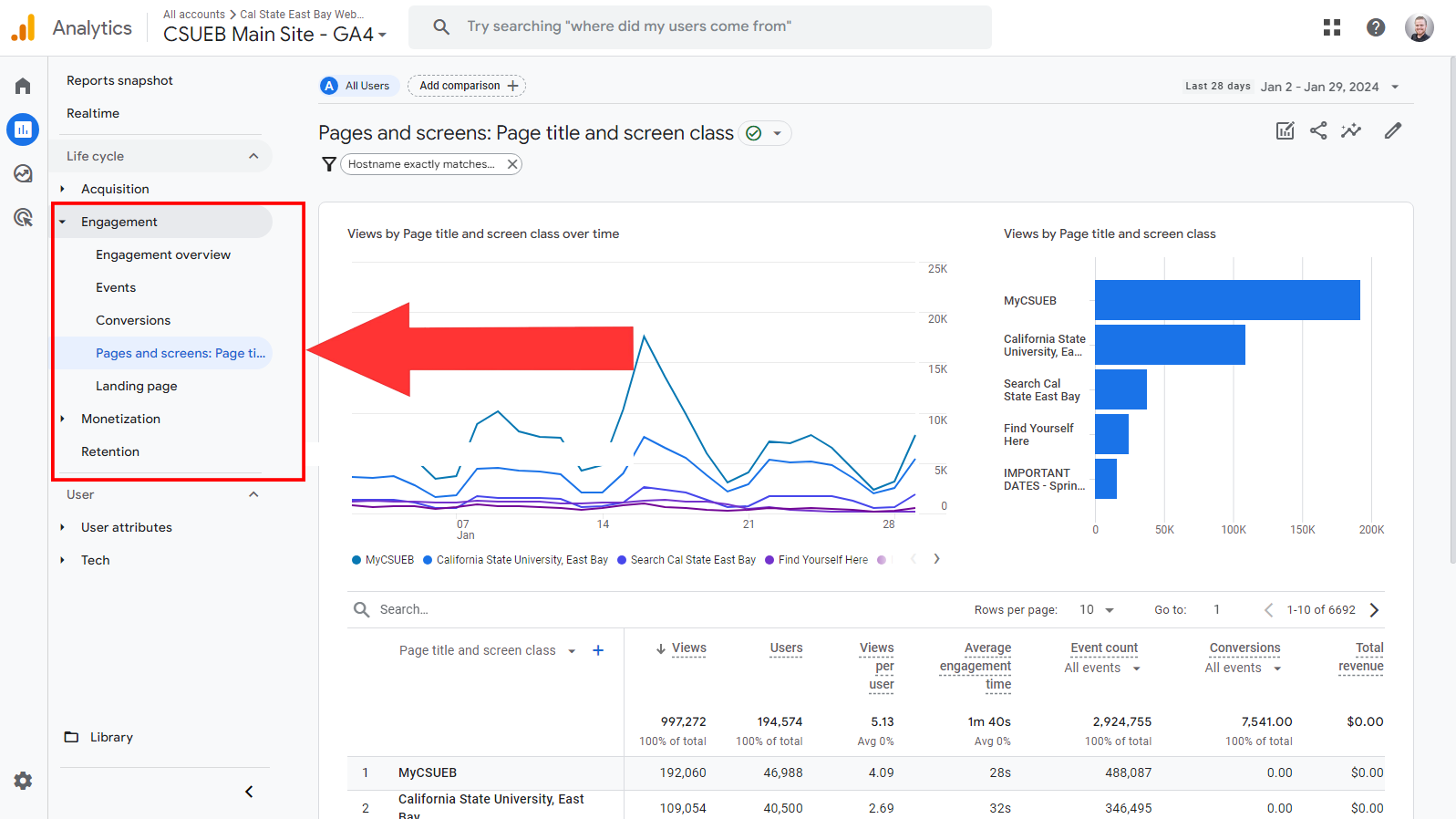Viewport: 1456px width, 819px height.
Task: Open Conversions report
Action: click(x=133, y=320)
